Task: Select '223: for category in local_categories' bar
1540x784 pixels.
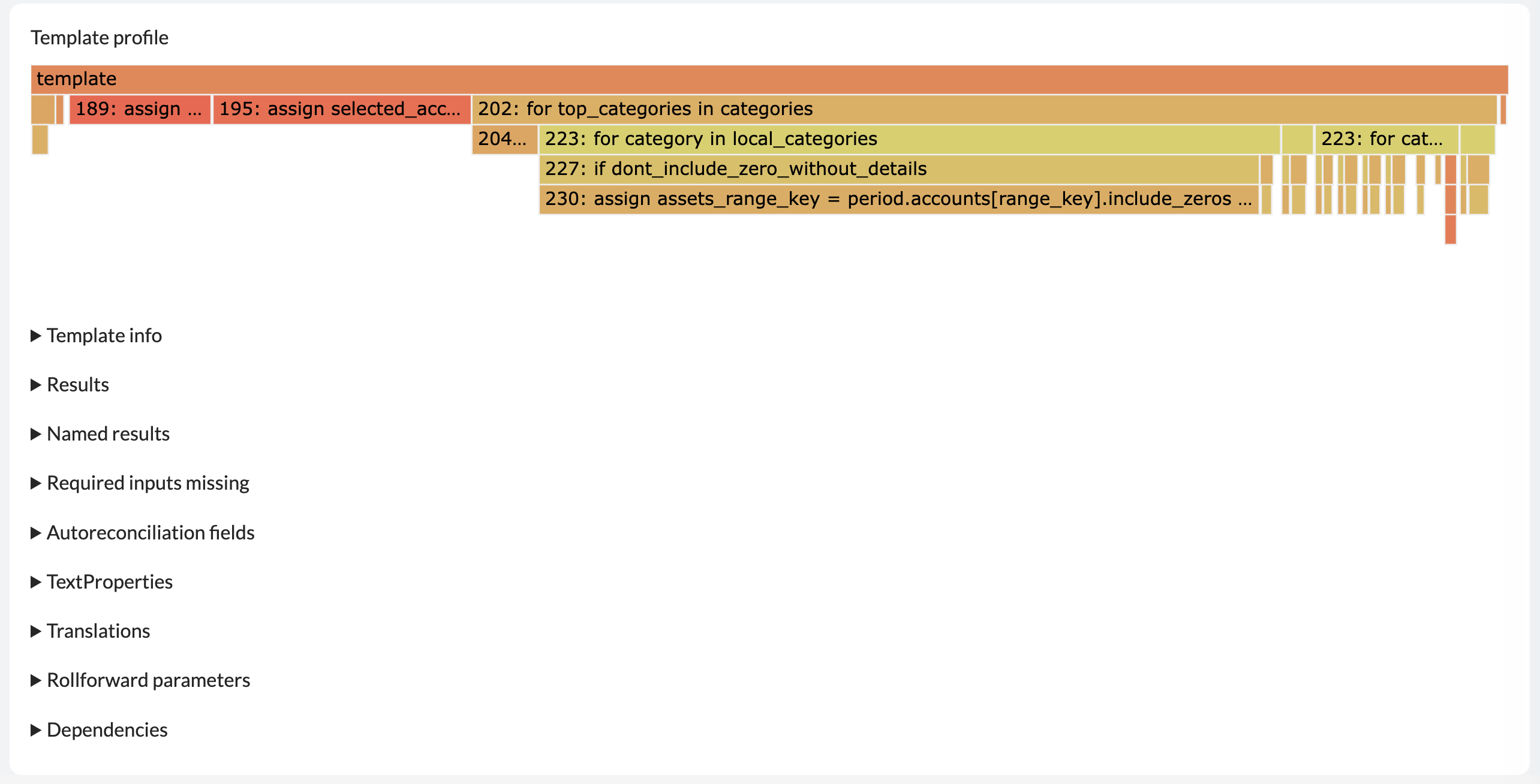Action: [910, 139]
